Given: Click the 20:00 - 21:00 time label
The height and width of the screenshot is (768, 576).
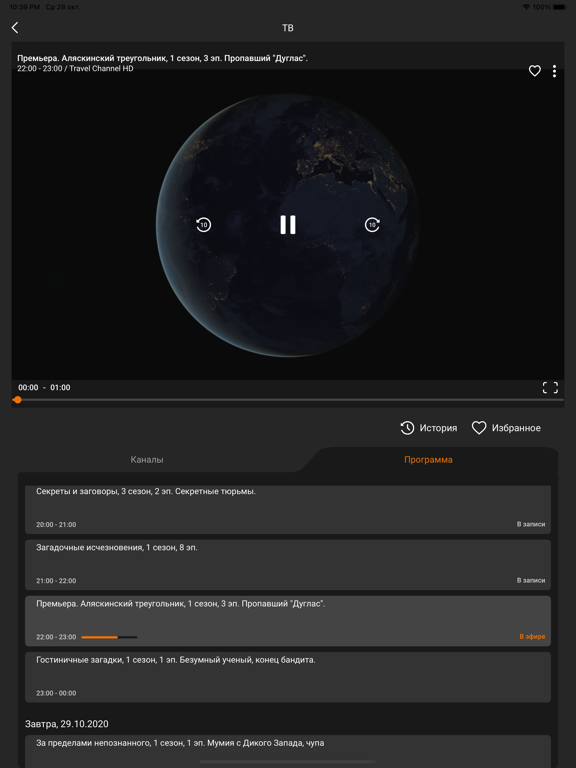Looking at the screenshot, I should point(56,525).
